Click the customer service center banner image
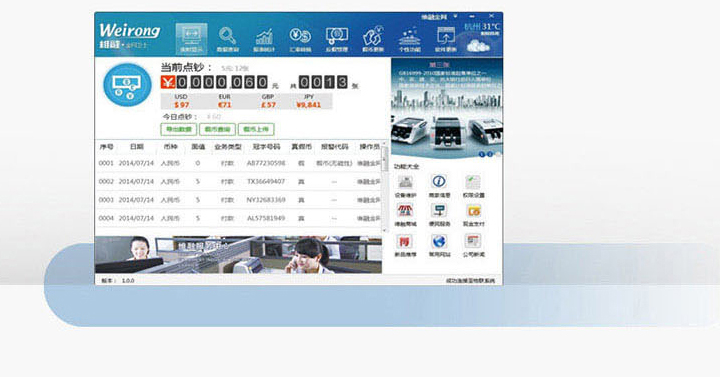 point(238,255)
